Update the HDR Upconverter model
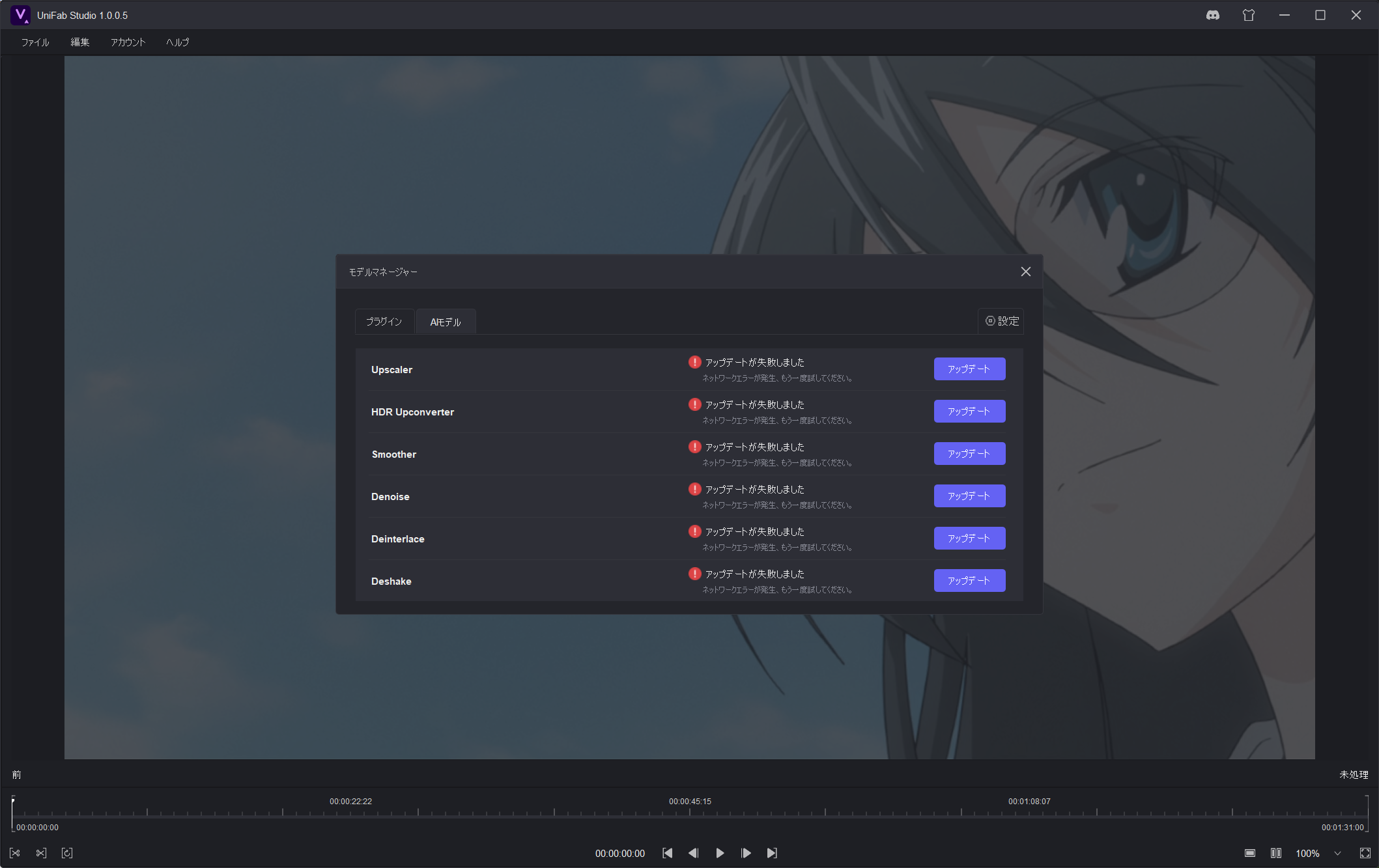Image resolution: width=1379 pixels, height=868 pixels. [x=969, y=412]
